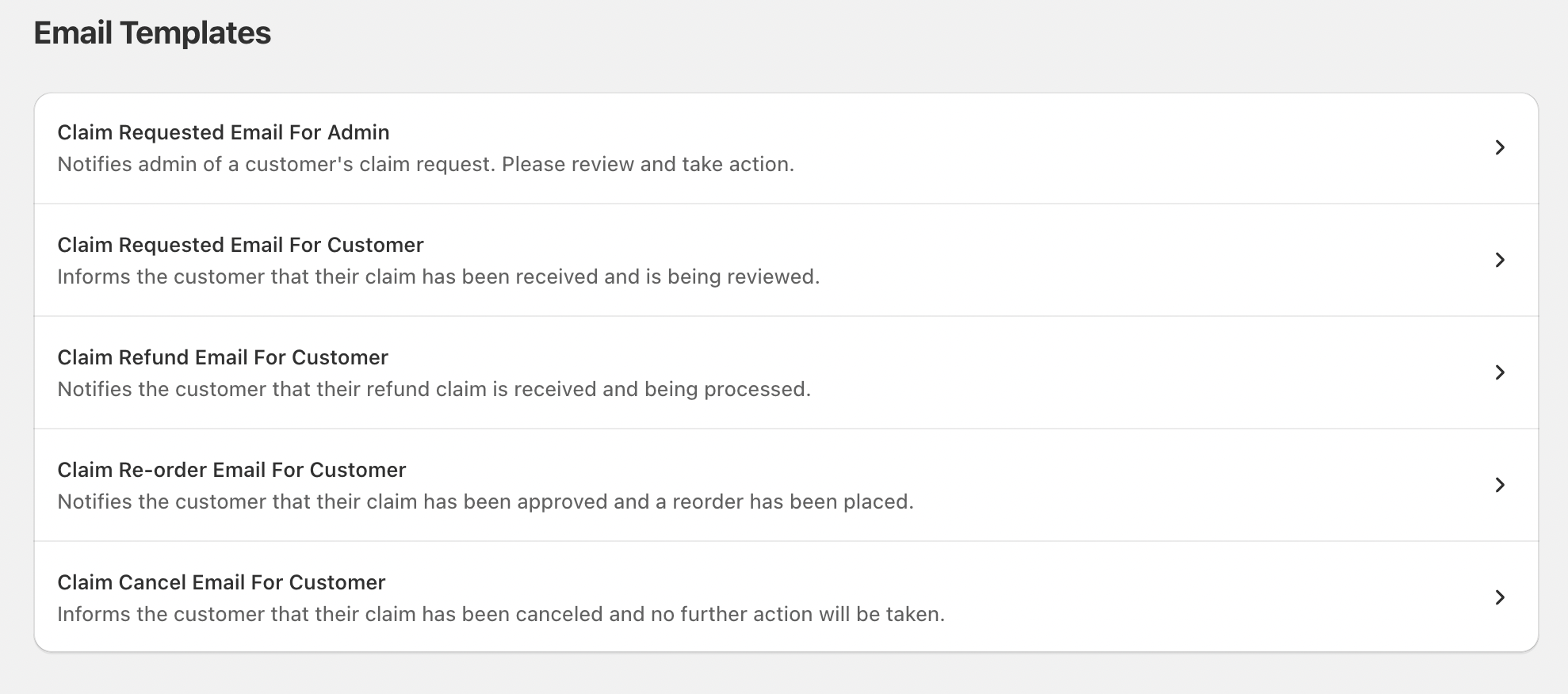Click blank space in Claim Refund Email row
Image resolution: width=1568 pixels, height=694 pixels.
pos(1110,372)
